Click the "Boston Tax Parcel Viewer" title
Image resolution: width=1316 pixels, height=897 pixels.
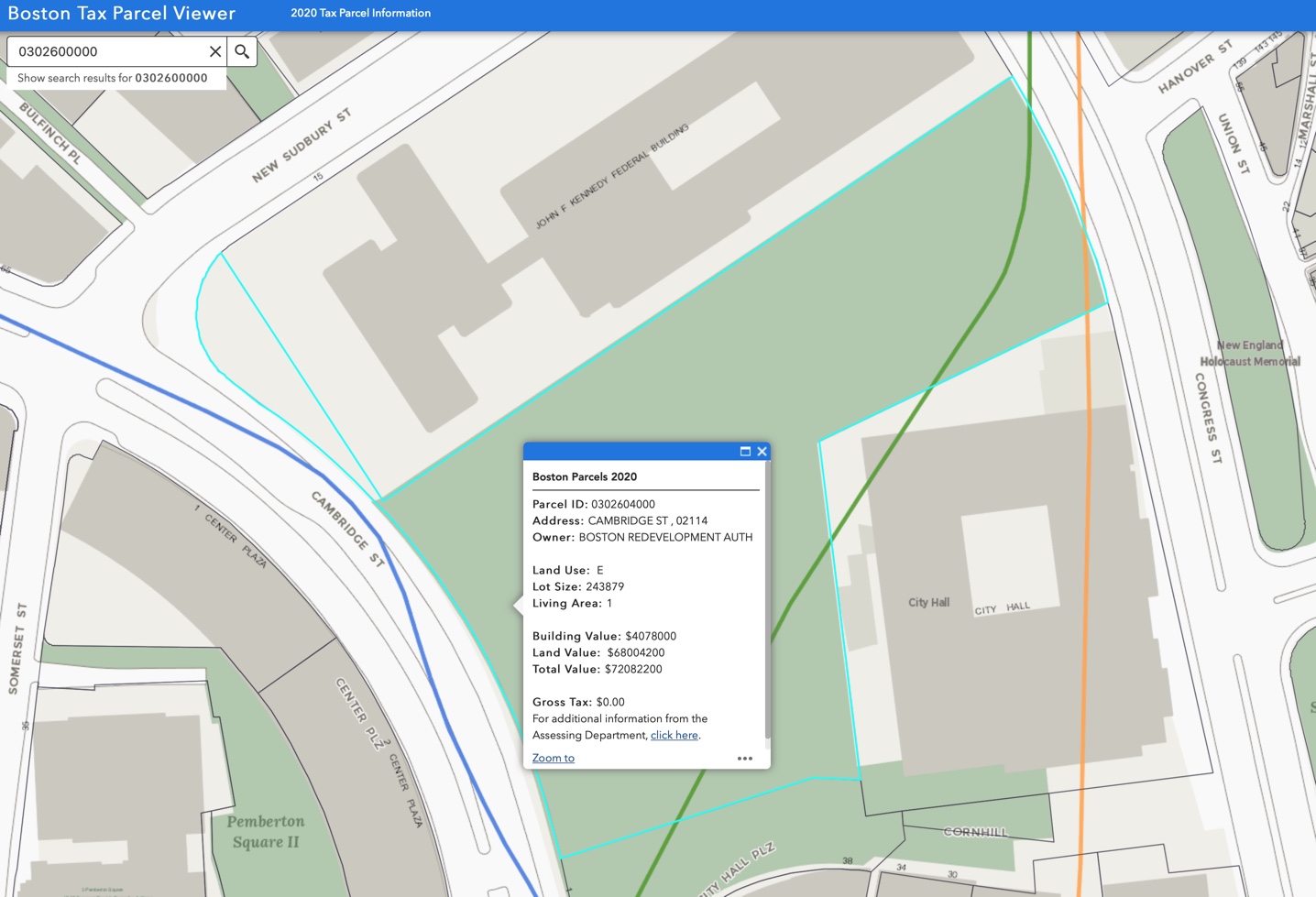pos(122,14)
